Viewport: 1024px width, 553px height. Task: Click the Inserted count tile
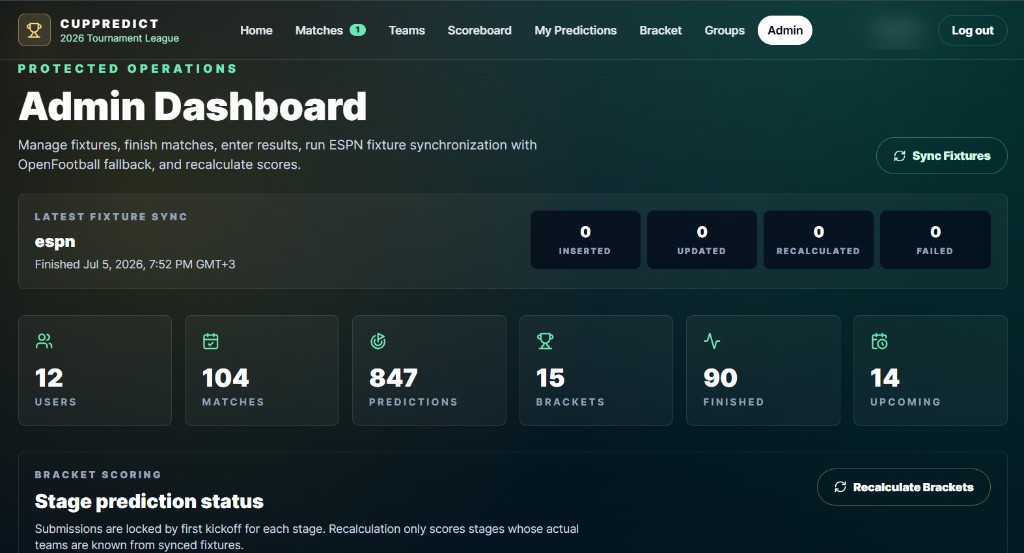pos(585,240)
